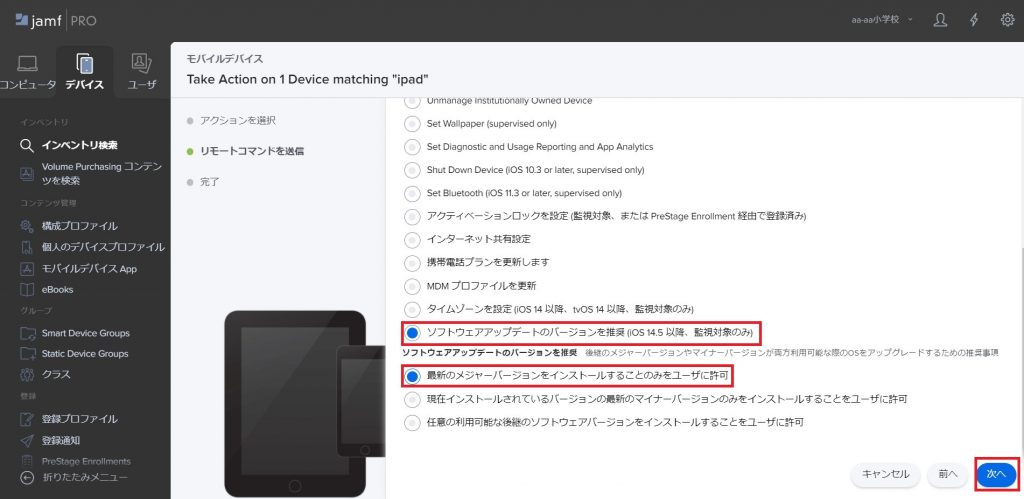
Task: Click the モバイルデバイス breadcrumb heading
Action: [x=225, y=59]
